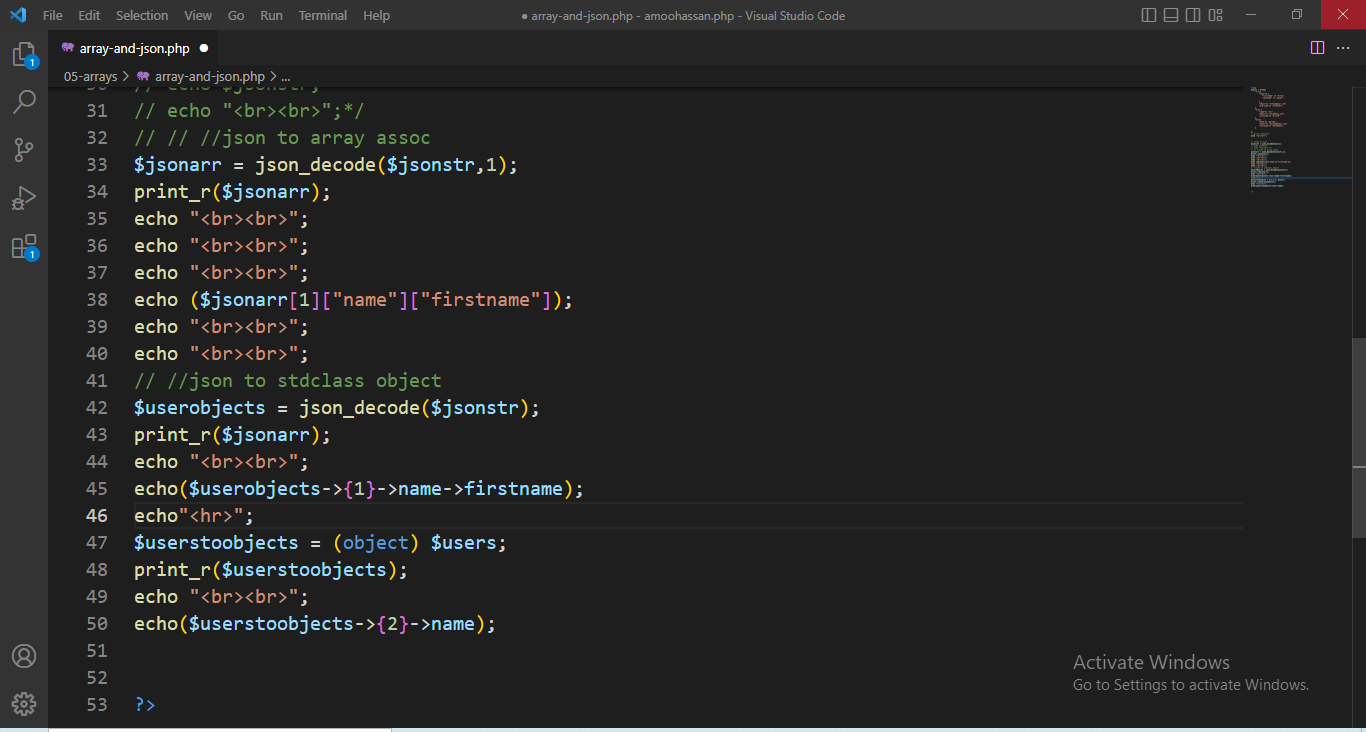Open the Terminal menu
This screenshot has height=732, width=1366.
coord(323,15)
